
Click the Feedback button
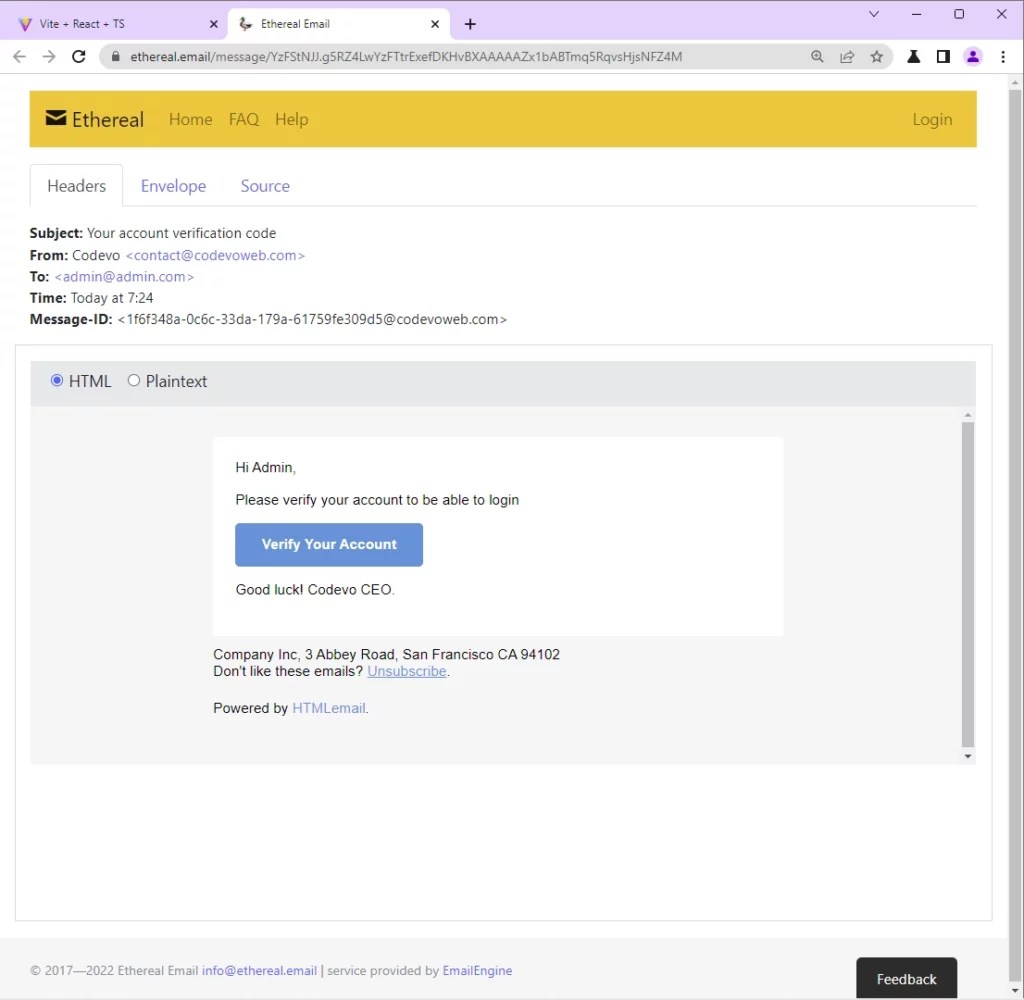[x=906, y=979]
